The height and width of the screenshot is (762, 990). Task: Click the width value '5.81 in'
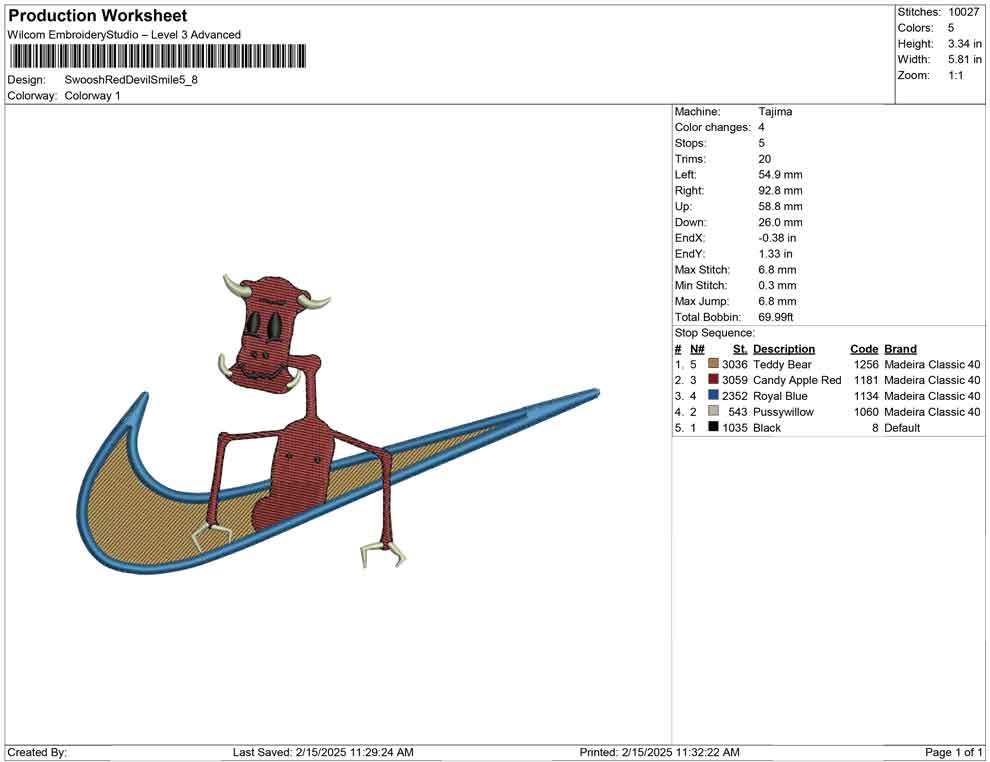pos(965,59)
